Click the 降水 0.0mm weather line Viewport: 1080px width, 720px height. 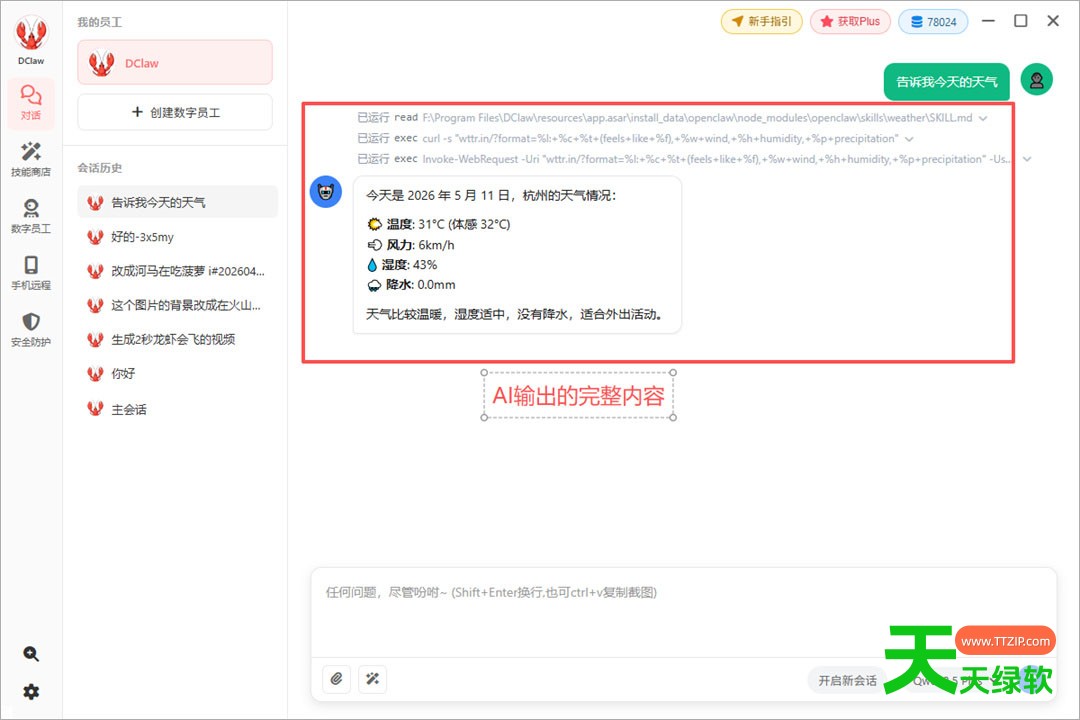(x=411, y=285)
